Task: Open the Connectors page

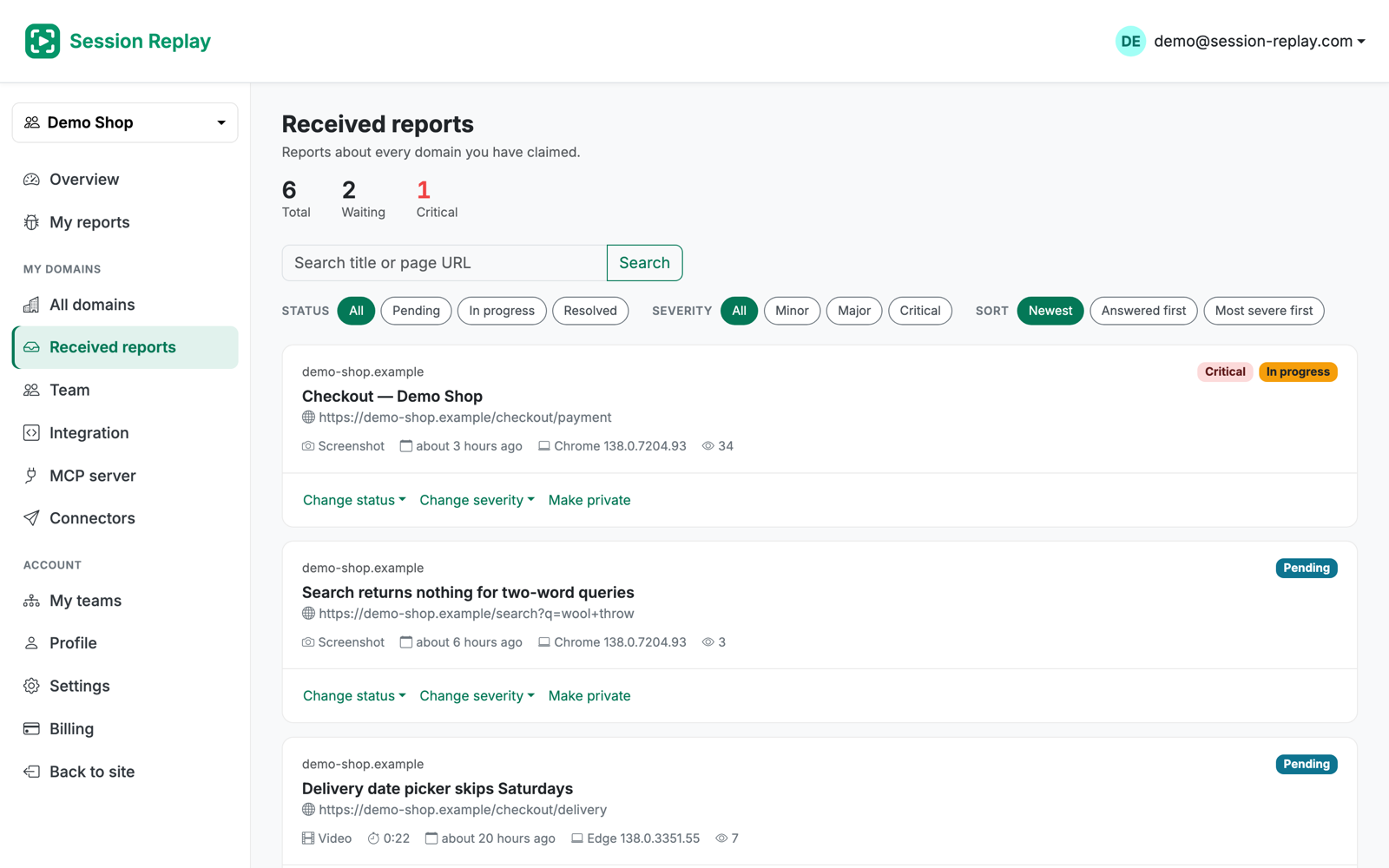Action: pos(125,518)
